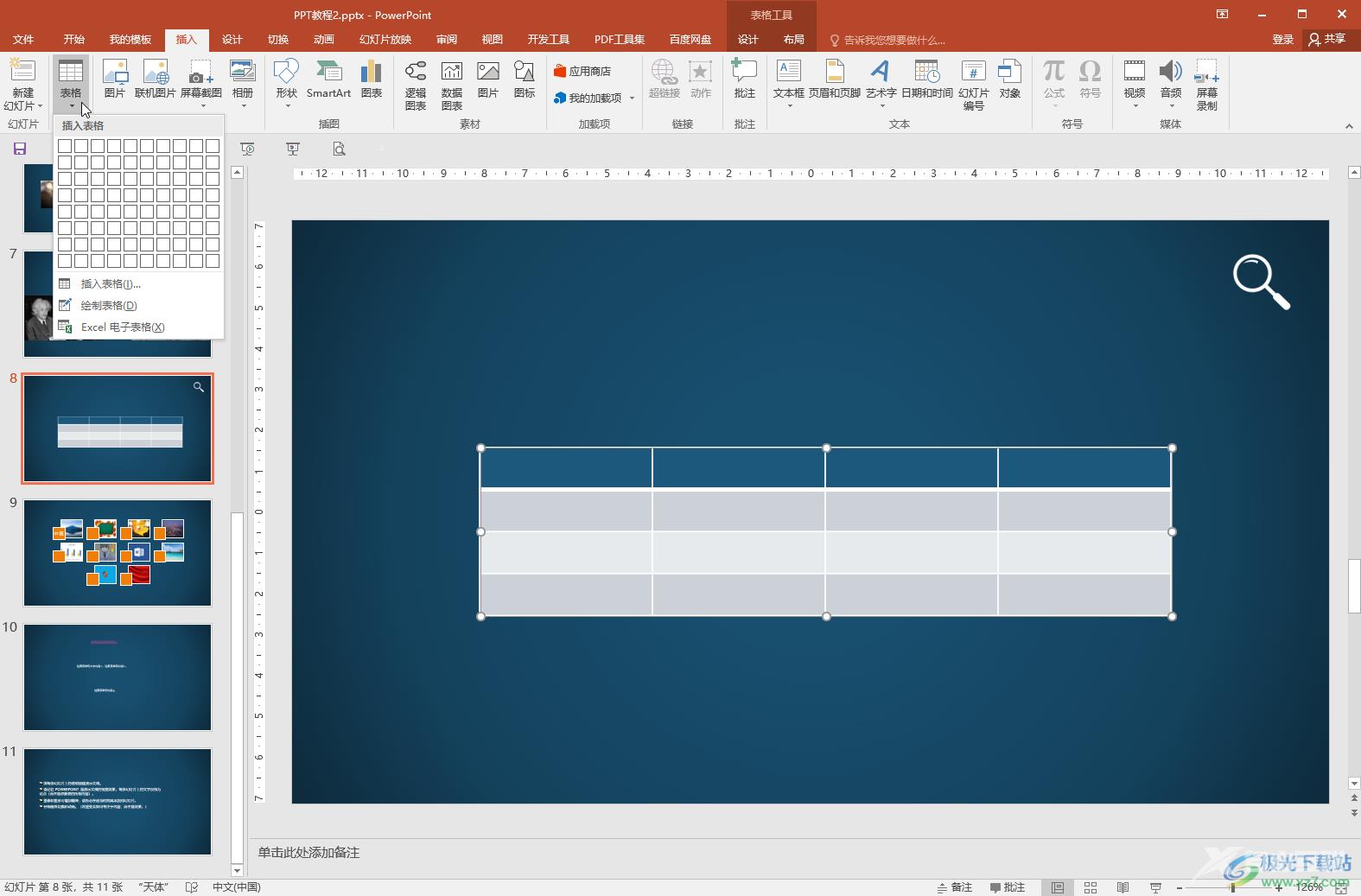Open Header and Footer (页眉和页脚)
This screenshot has height=896, width=1361.
coord(834,79)
